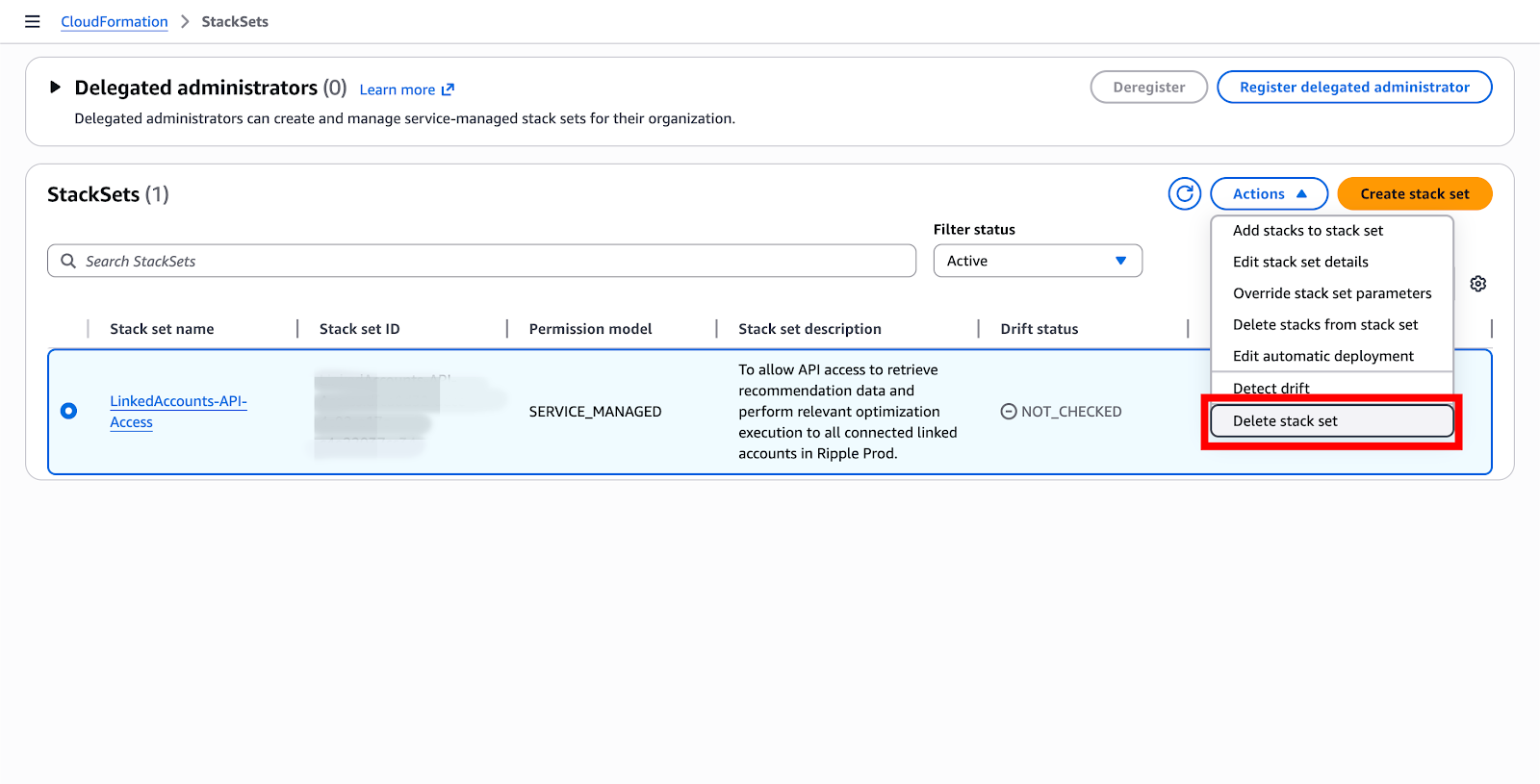1540x784 pixels.
Task: Open the Filter status dropdown
Action: click(x=1038, y=261)
